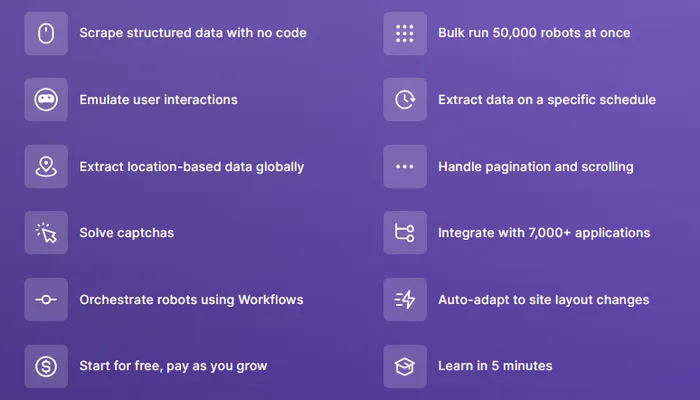Select "Bulk run 50,000 robots at once" text

coord(534,33)
